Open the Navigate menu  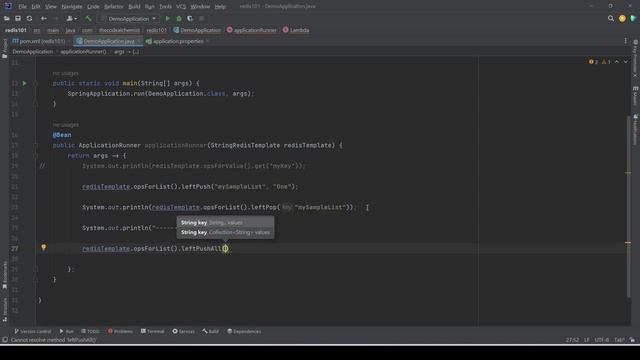coord(71,7)
